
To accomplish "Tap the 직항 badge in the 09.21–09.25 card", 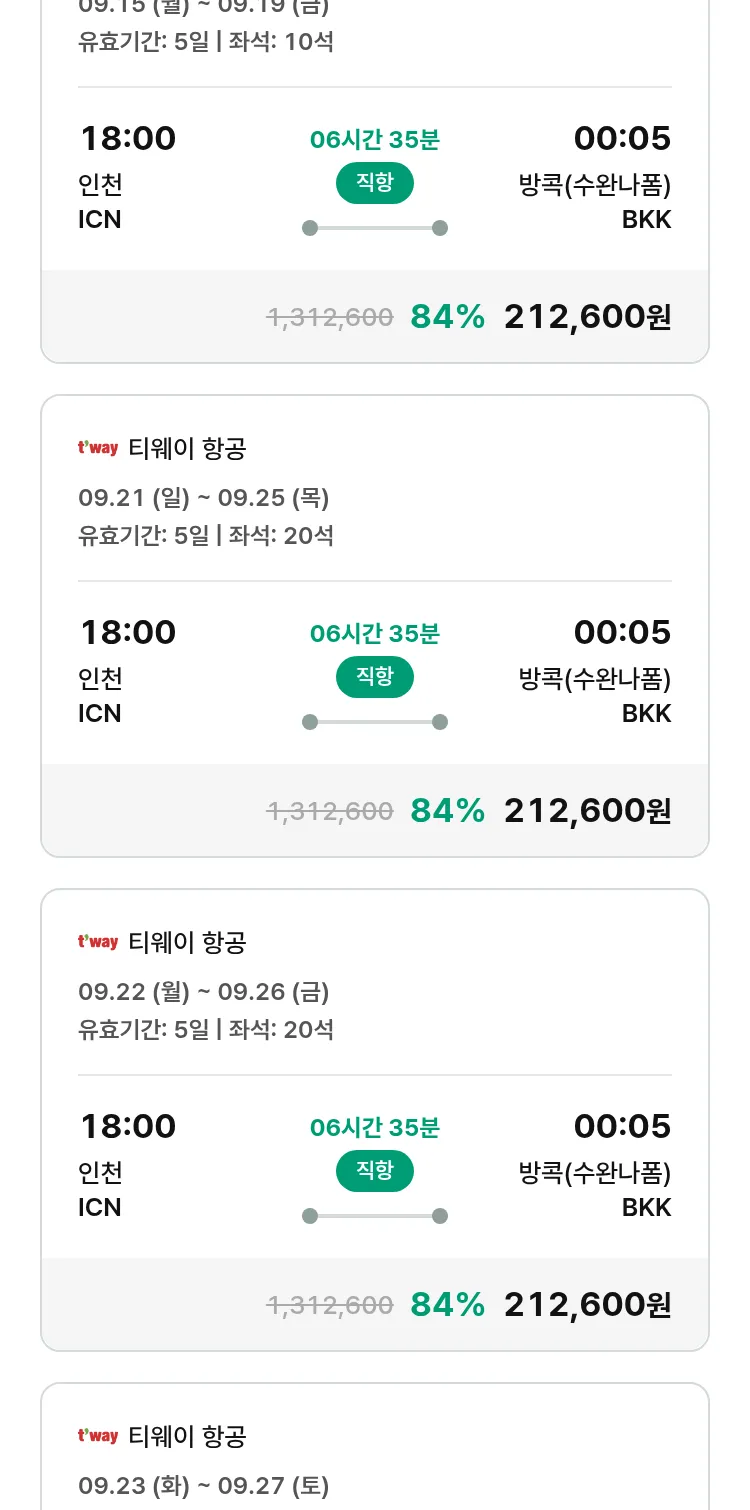I will [374, 677].
